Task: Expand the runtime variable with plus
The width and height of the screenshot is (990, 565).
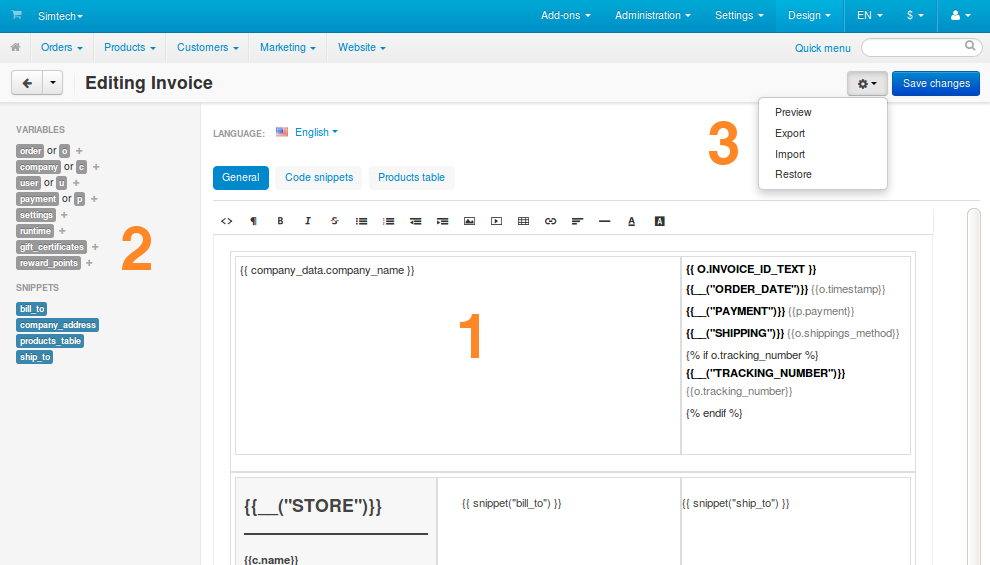Action: (62, 231)
